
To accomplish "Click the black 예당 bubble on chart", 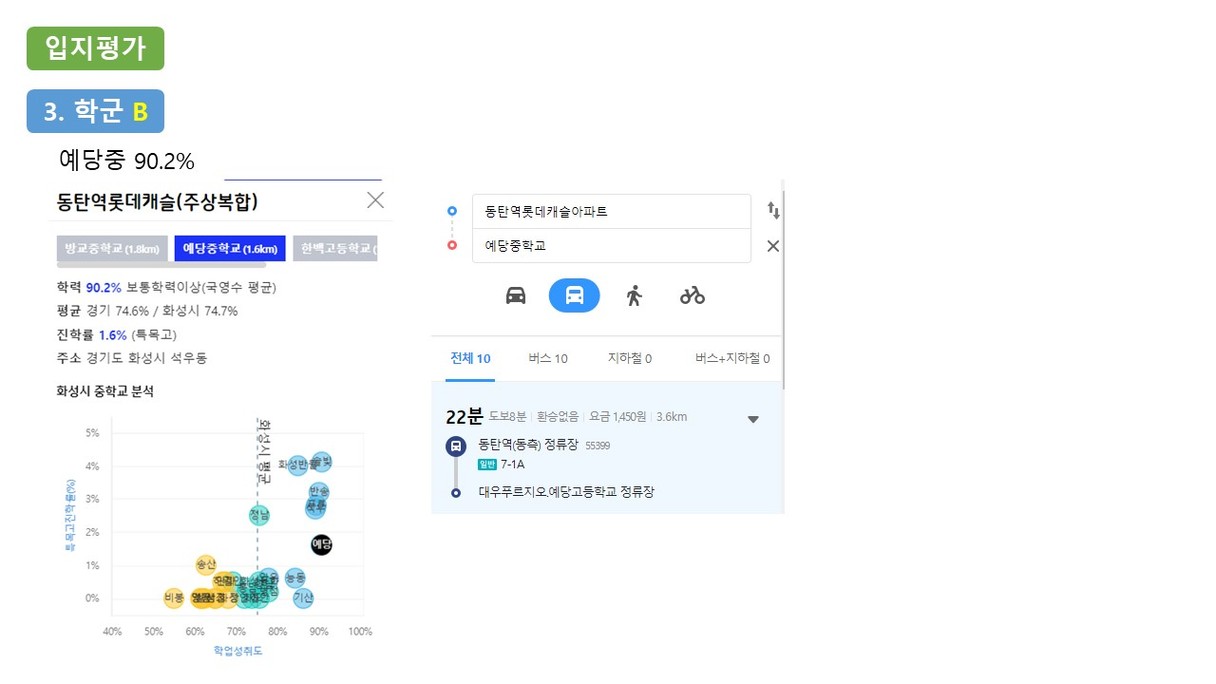I will [321, 544].
